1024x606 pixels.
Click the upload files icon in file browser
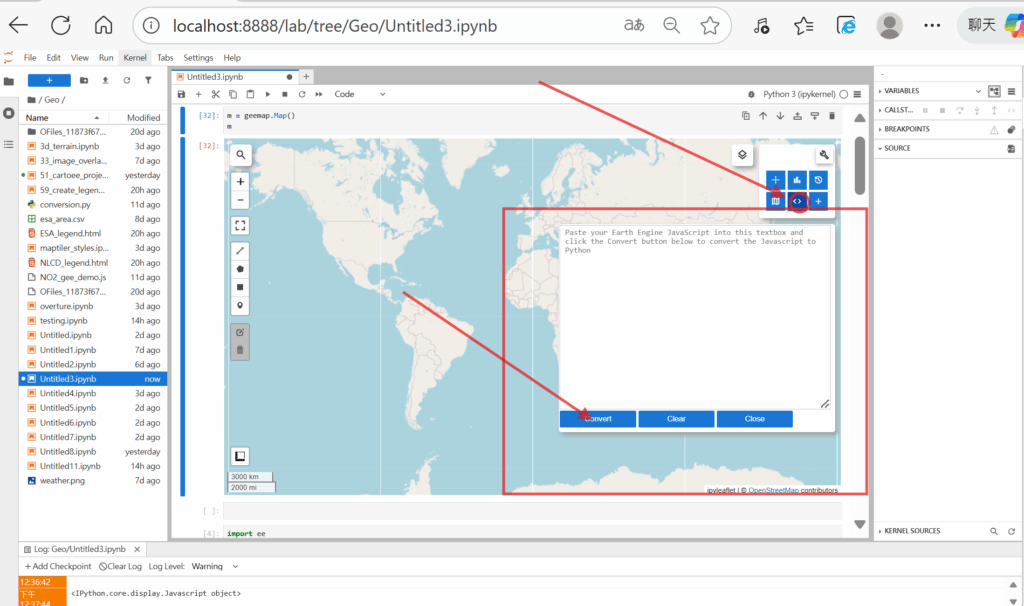coord(105,80)
